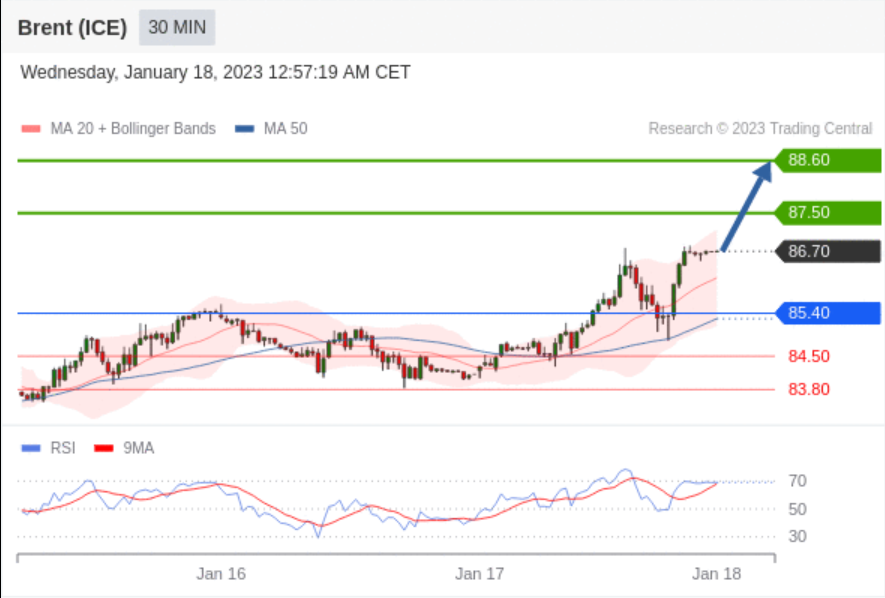Click the black 86.70 current price tag
Image resolution: width=885 pixels, height=598 pixels.
point(827,251)
